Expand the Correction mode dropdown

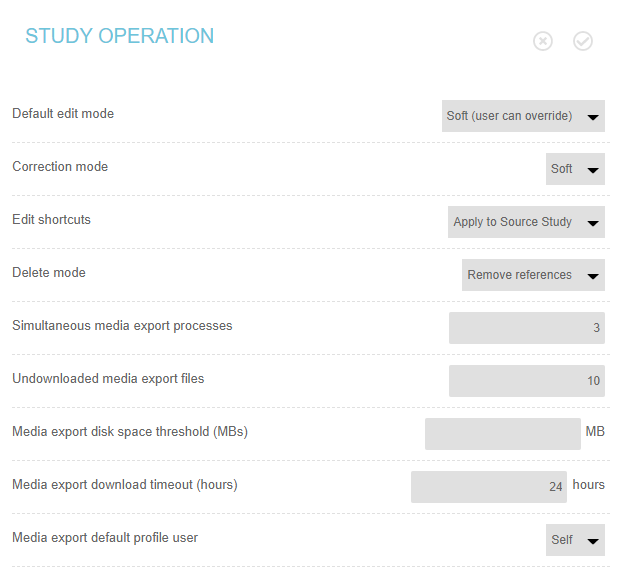[x=575, y=169]
